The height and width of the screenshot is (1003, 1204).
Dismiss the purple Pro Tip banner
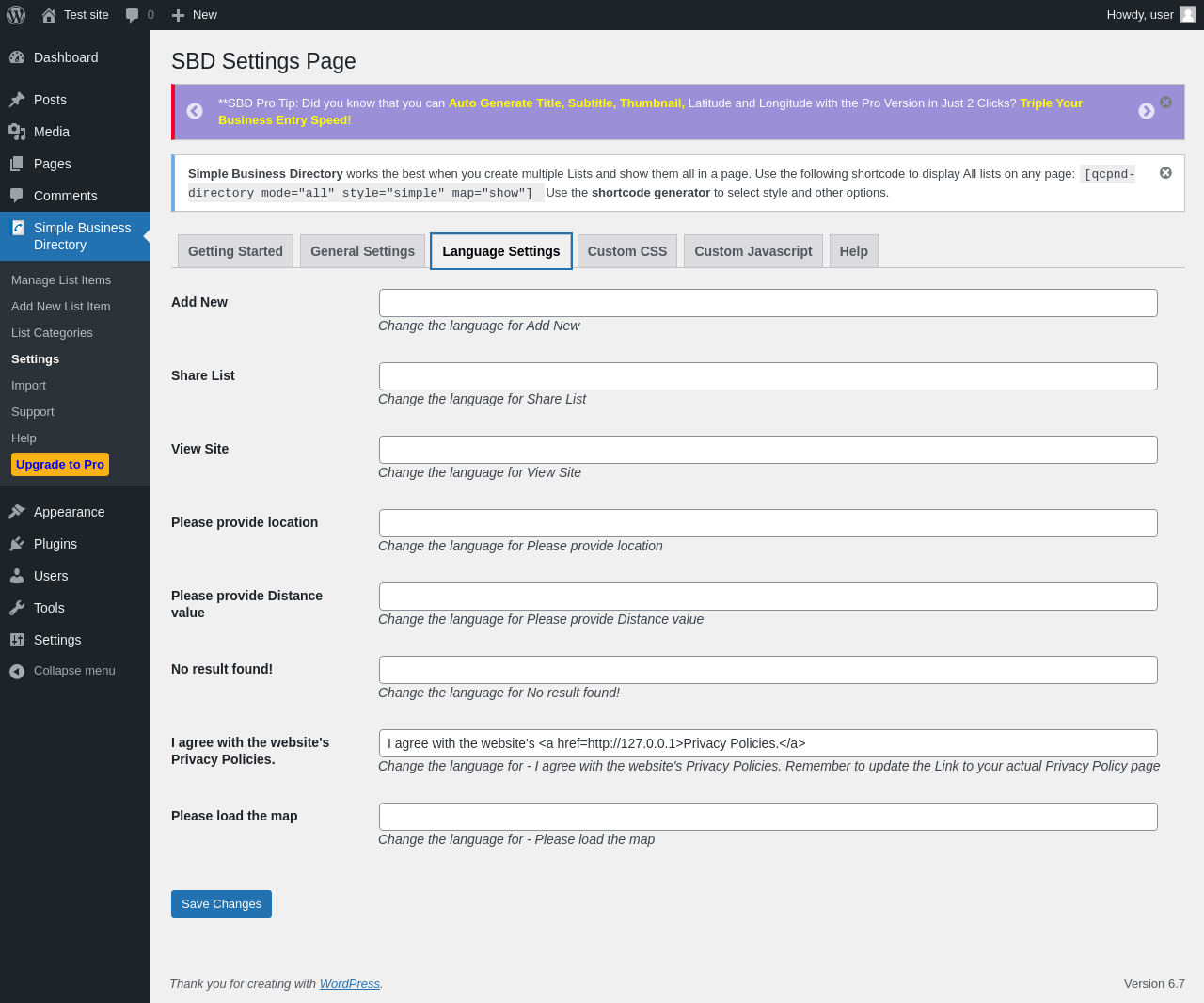click(x=1166, y=102)
